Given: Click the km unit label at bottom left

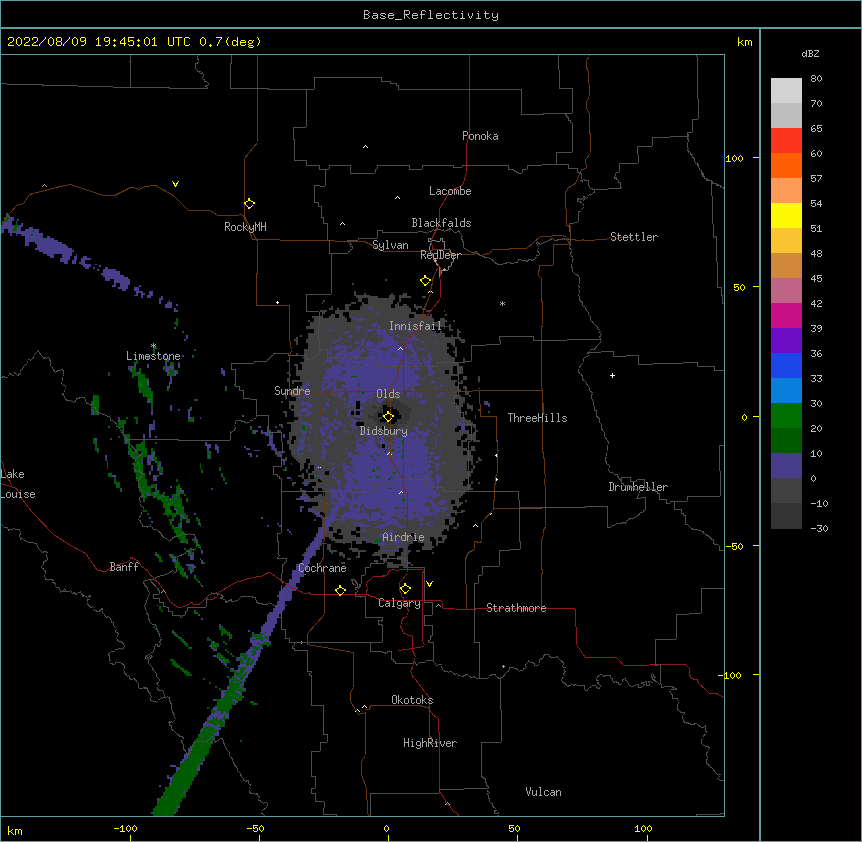Looking at the screenshot, I should [15, 831].
